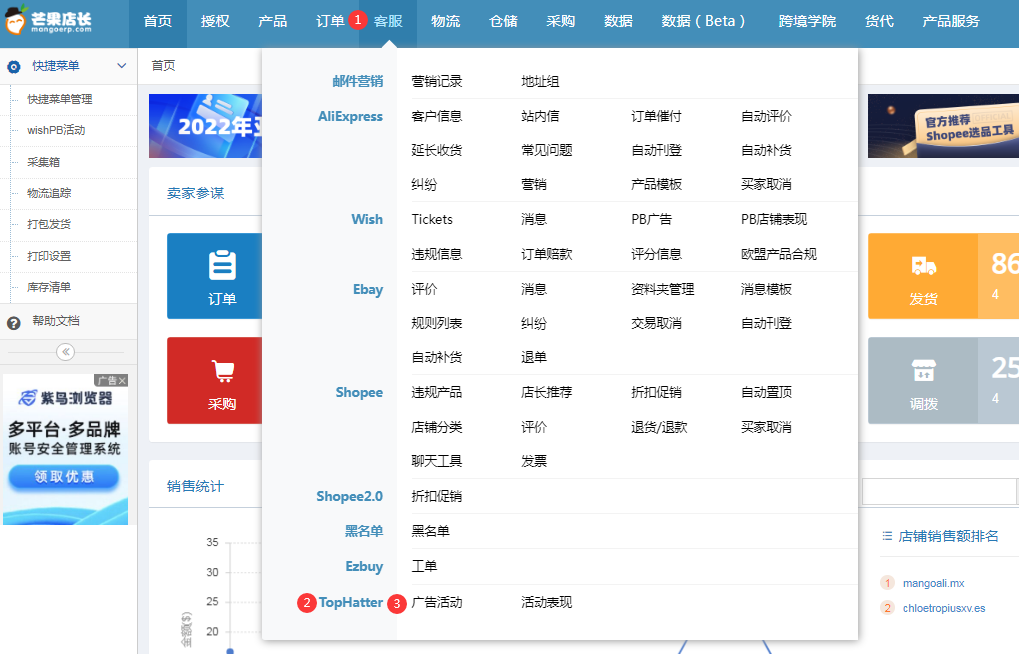
Task: Open AliExpress 自动评价
Action: coord(766,116)
